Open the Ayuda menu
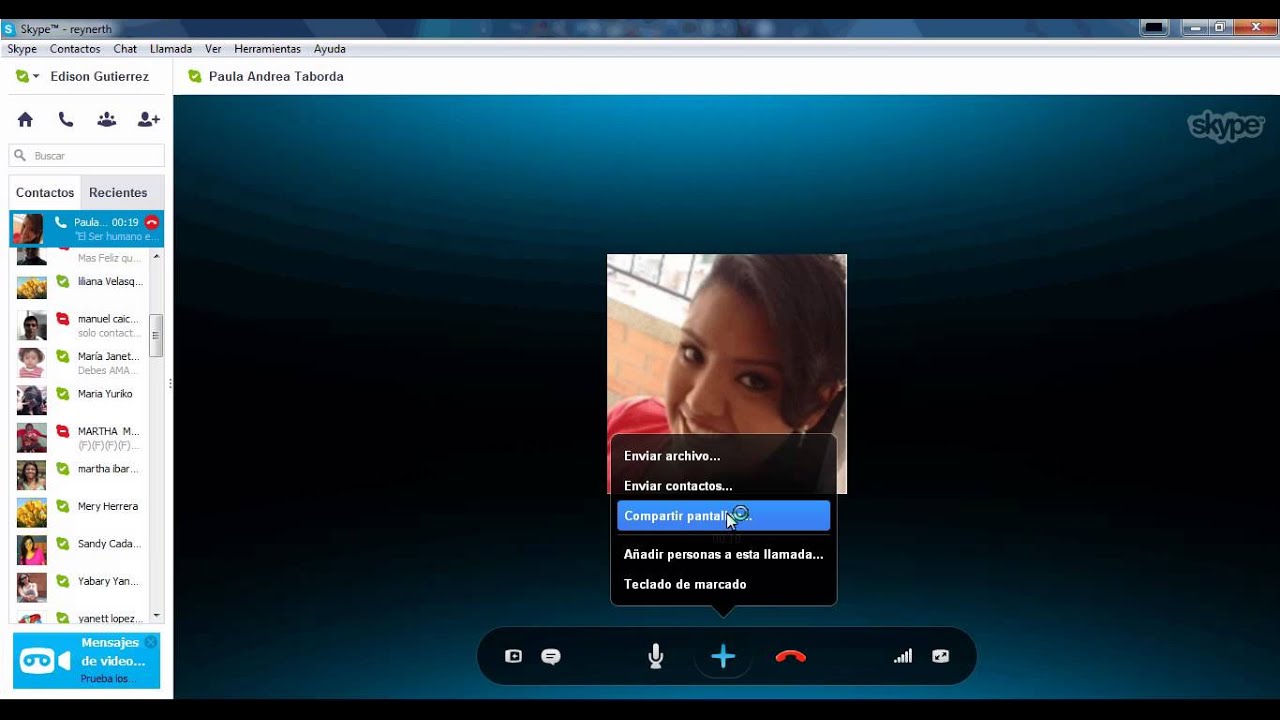This screenshot has height=720, width=1280. click(330, 49)
